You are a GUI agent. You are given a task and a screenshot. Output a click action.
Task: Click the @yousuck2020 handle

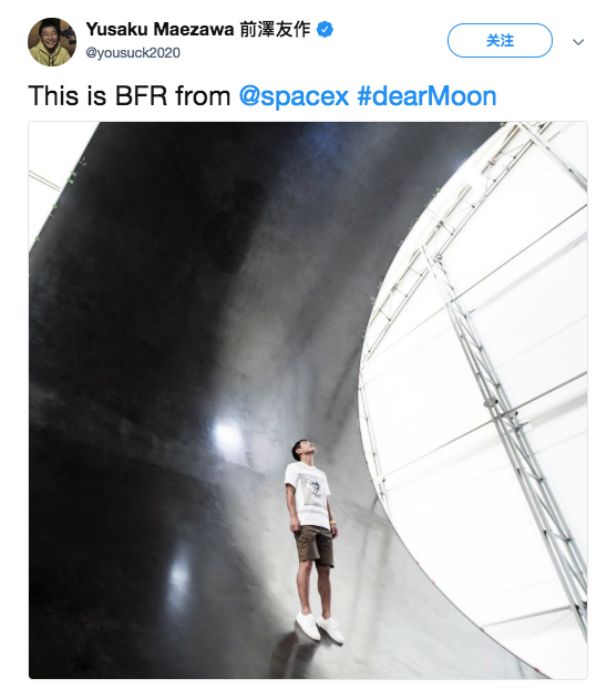pyautogui.click(x=133, y=52)
